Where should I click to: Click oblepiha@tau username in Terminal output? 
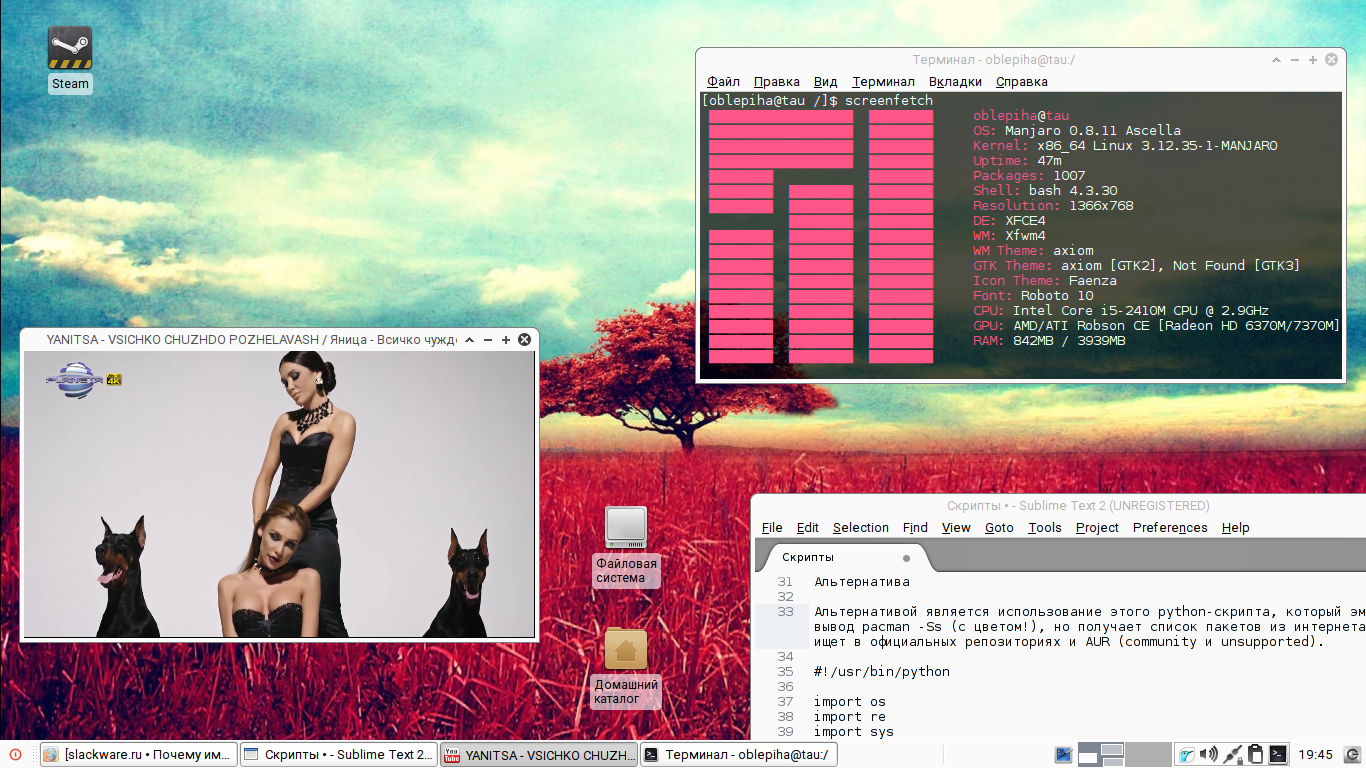(1021, 116)
